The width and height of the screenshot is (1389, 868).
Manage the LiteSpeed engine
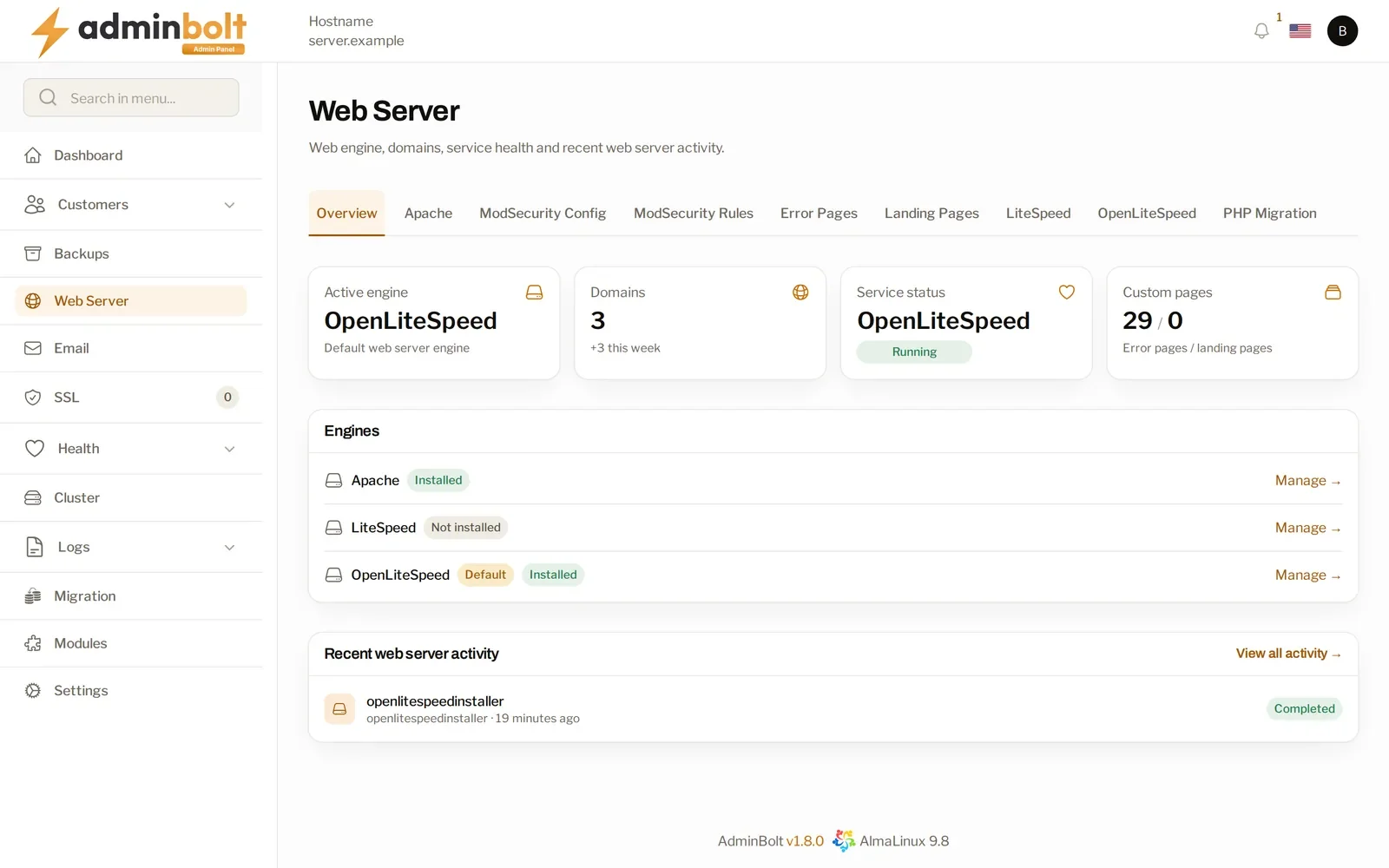[1307, 528]
